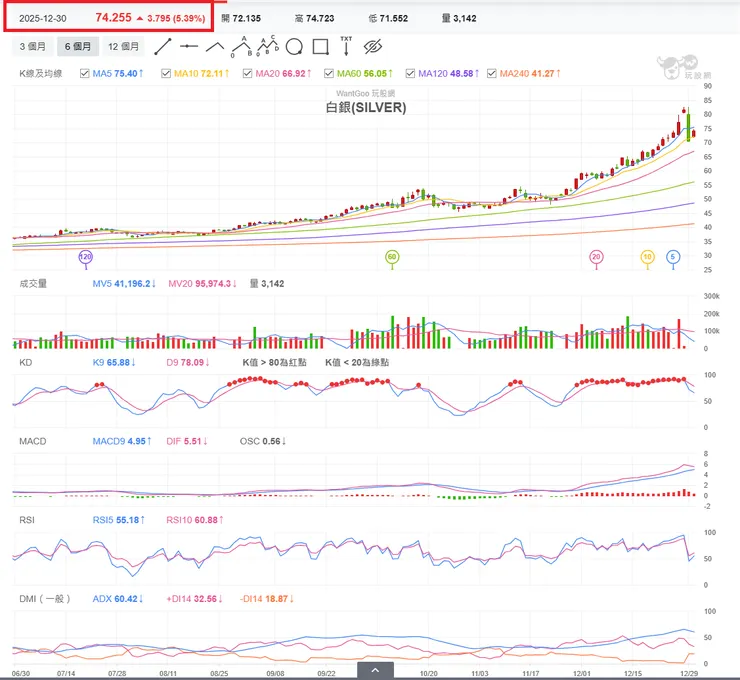Click the MV20 95,974.3 value

pyautogui.click(x=202, y=284)
